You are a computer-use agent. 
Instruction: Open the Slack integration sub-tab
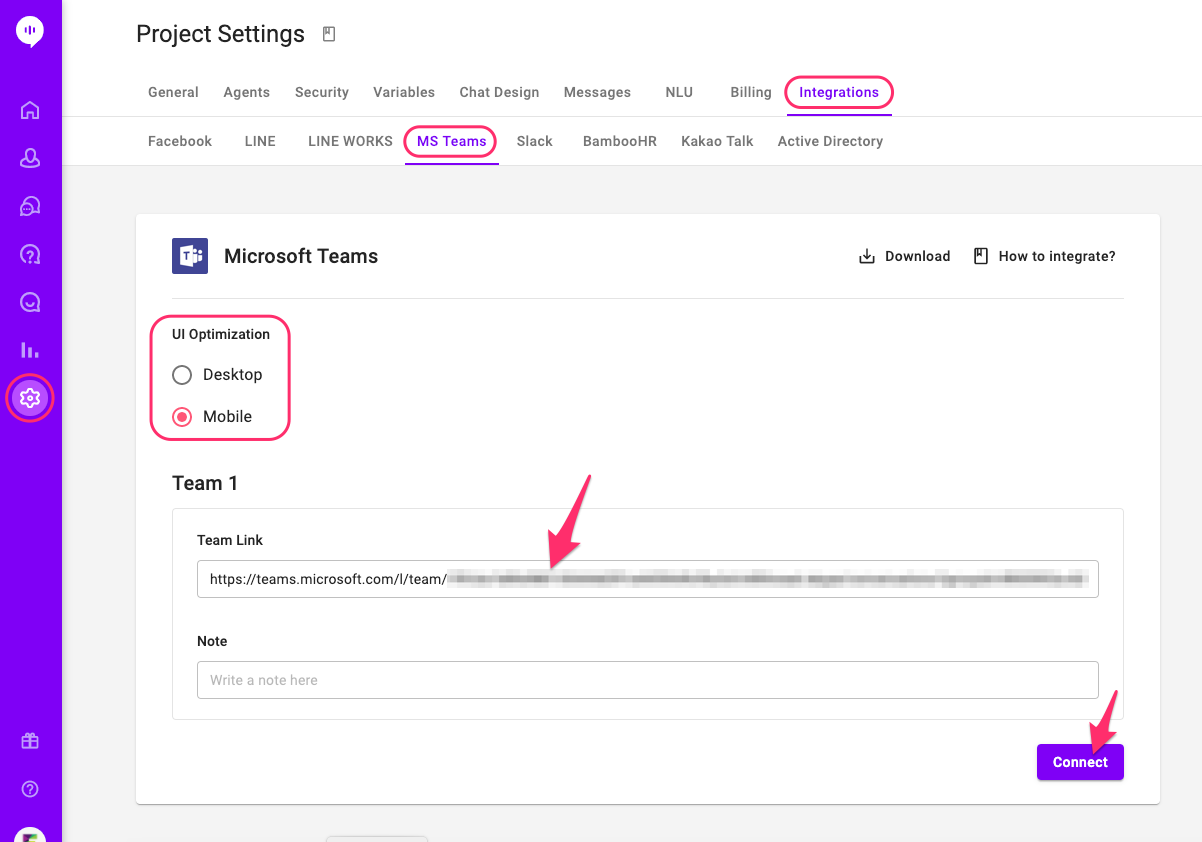pos(535,141)
